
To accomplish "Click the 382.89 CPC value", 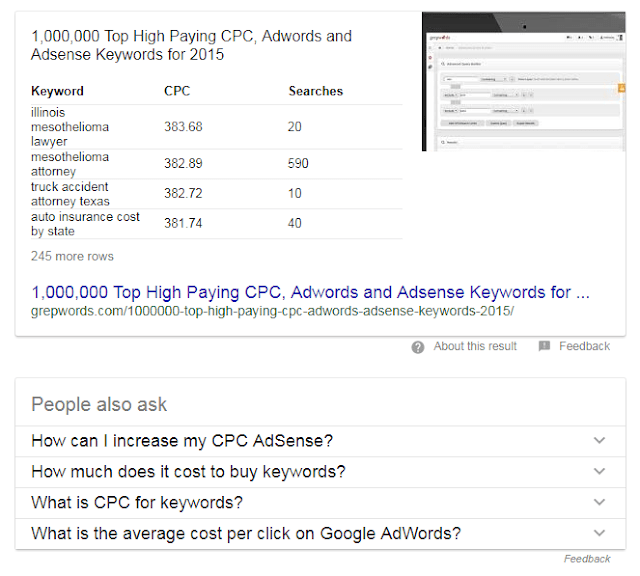I will coord(183,163).
